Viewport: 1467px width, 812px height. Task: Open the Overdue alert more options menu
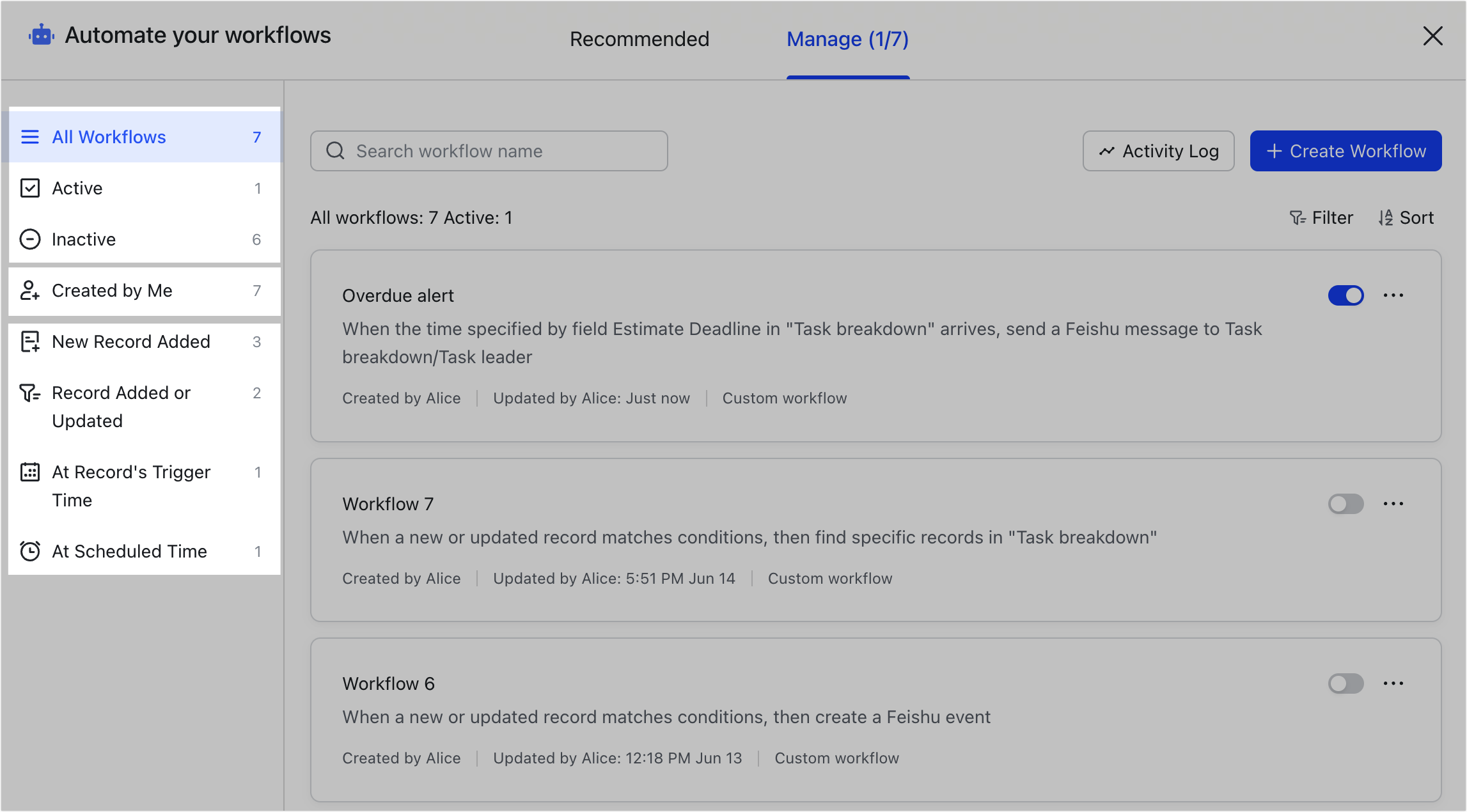click(1393, 295)
